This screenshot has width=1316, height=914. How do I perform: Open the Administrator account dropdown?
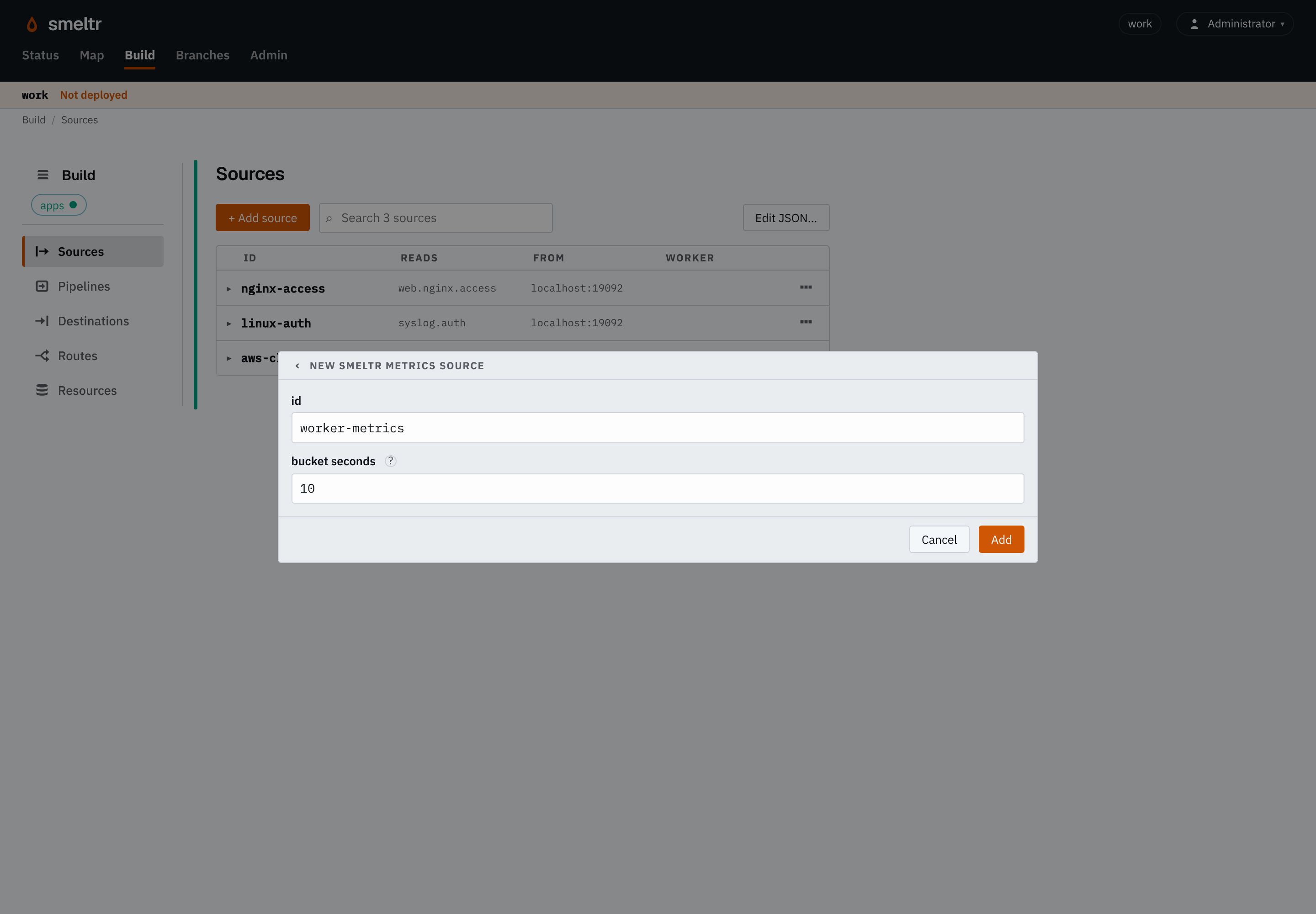[x=1235, y=24]
